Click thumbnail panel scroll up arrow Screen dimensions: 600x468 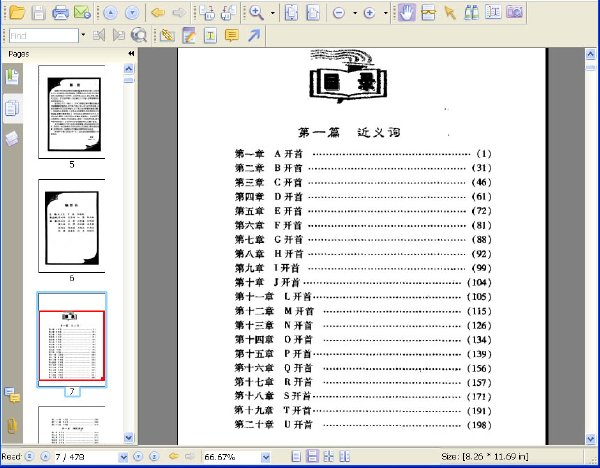129,69
